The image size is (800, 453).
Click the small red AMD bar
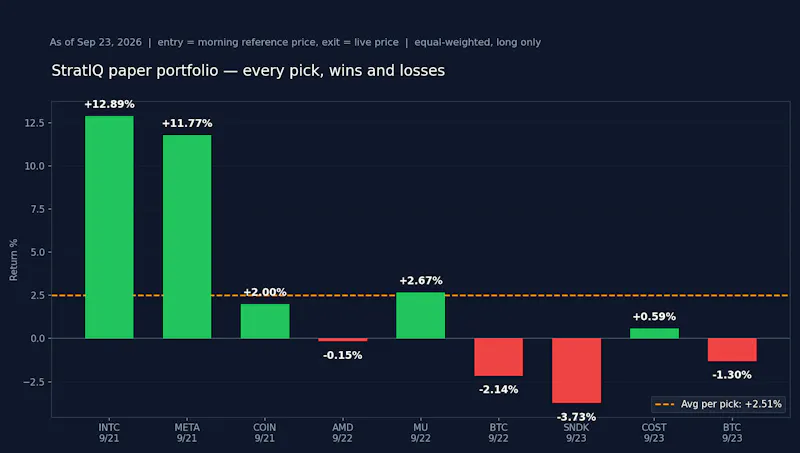(x=342, y=340)
